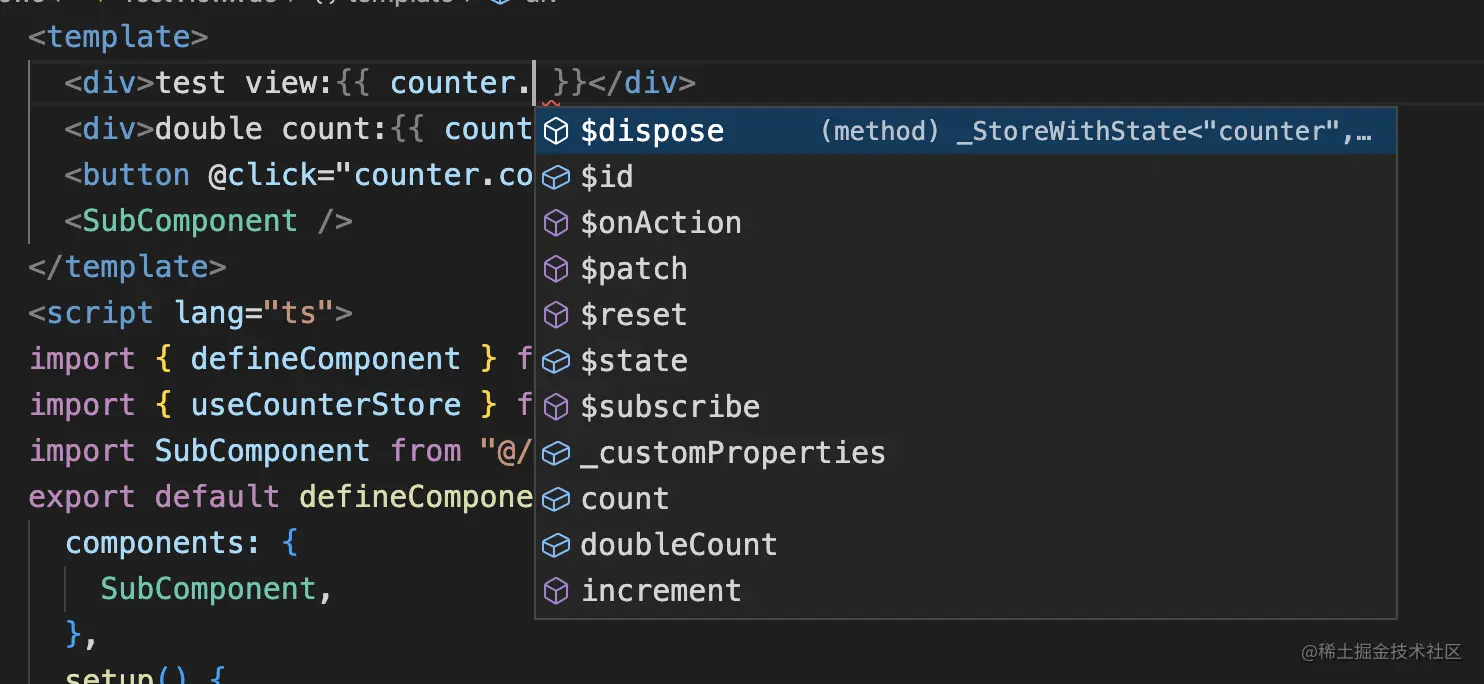Click the closing </template> tag
Image resolution: width=1484 pixels, height=684 pixels.
pos(127,267)
